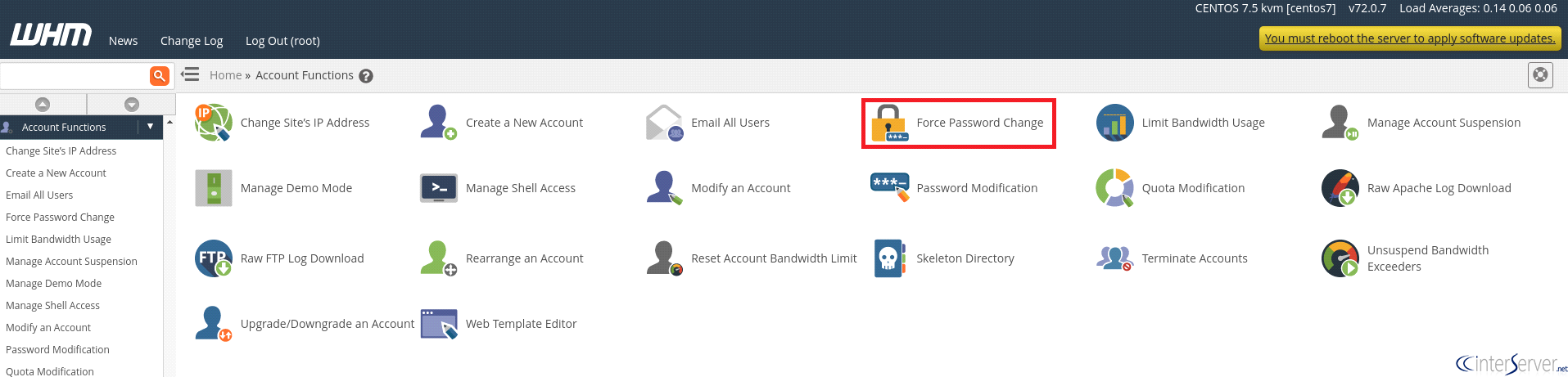Click the Terminate Accounts icon
Image resolution: width=1568 pixels, height=377 pixels.
click(1114, 258)
